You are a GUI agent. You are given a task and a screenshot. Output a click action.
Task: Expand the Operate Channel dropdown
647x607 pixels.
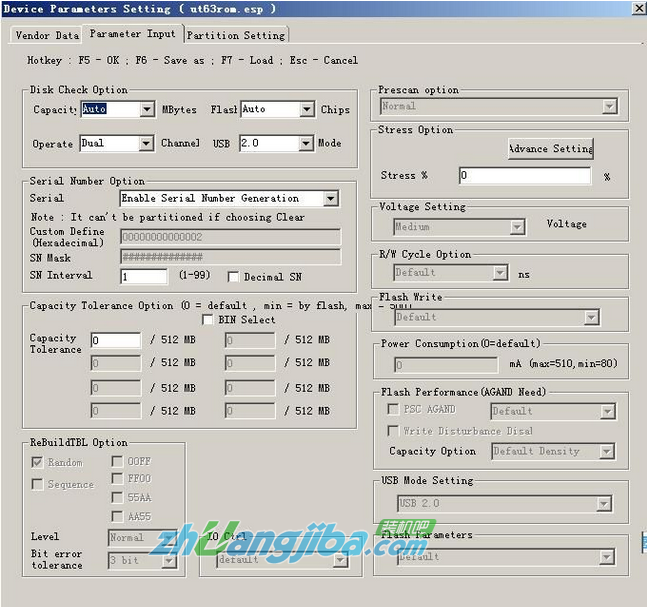147,144
